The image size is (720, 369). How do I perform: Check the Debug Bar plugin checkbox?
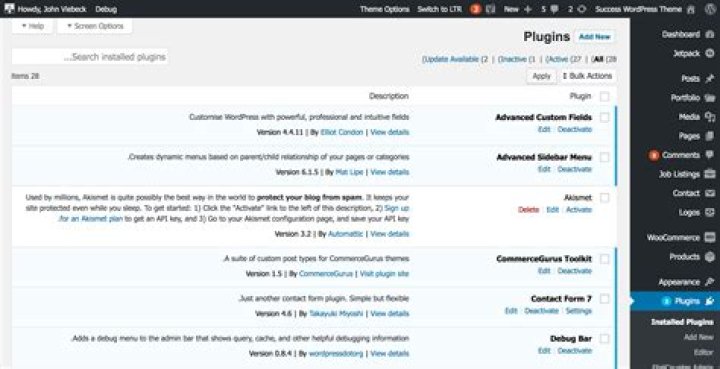coord(605,339)
